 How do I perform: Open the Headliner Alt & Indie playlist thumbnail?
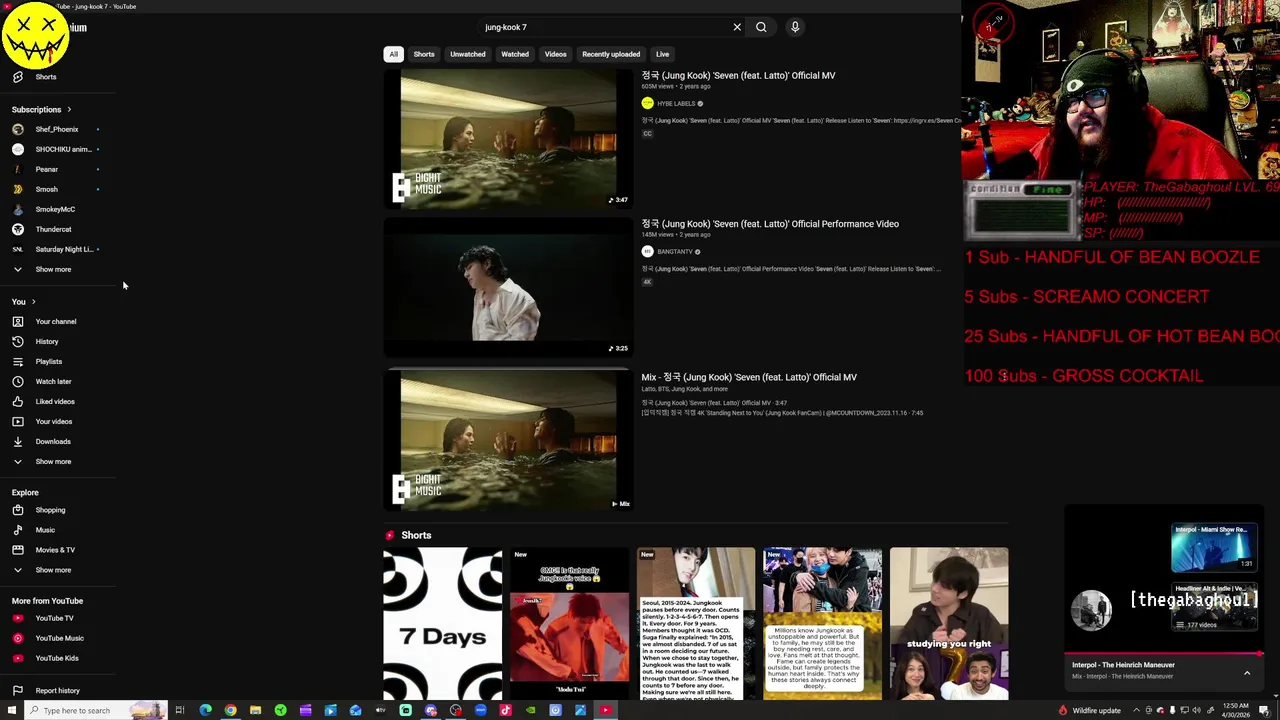[x=1214, y=607]
